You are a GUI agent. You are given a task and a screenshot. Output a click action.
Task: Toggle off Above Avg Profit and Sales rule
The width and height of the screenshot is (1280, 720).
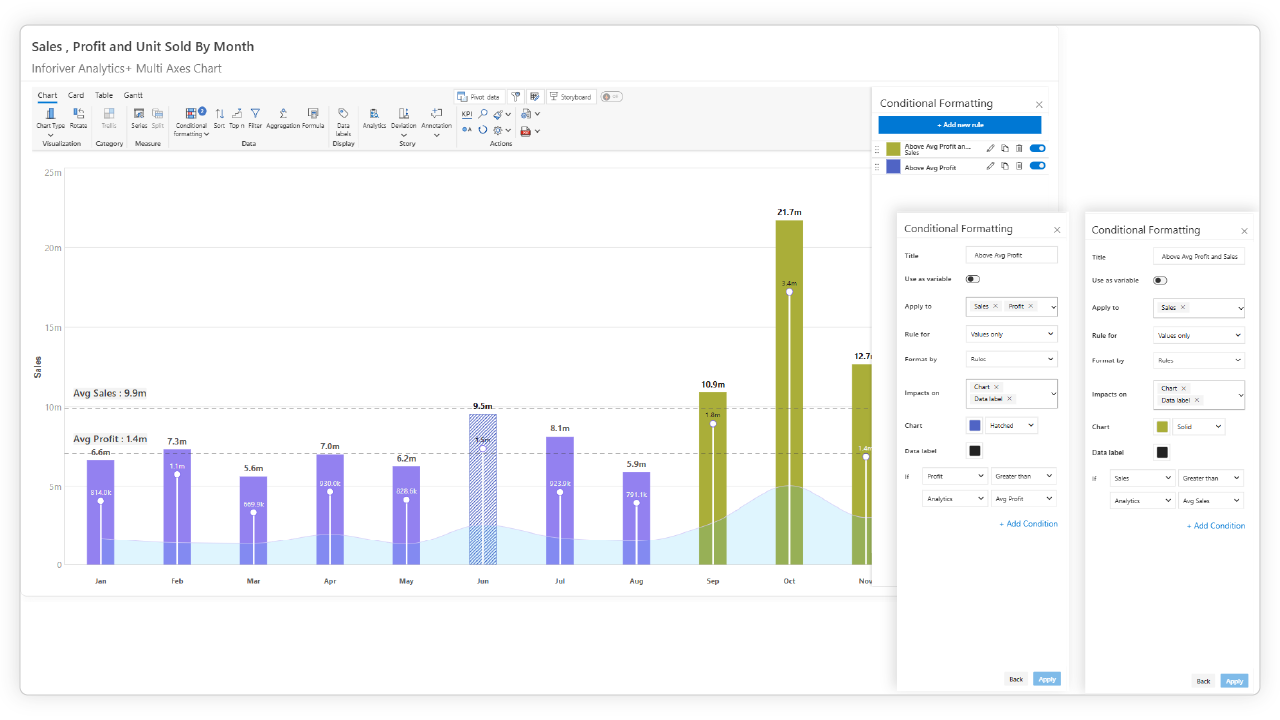coord(1037,148)
